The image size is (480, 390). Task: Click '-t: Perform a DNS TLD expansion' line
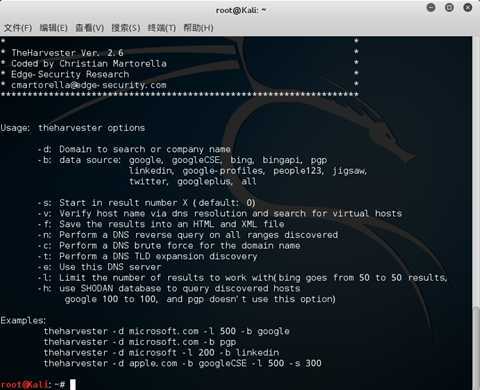[x=147, y=256]
